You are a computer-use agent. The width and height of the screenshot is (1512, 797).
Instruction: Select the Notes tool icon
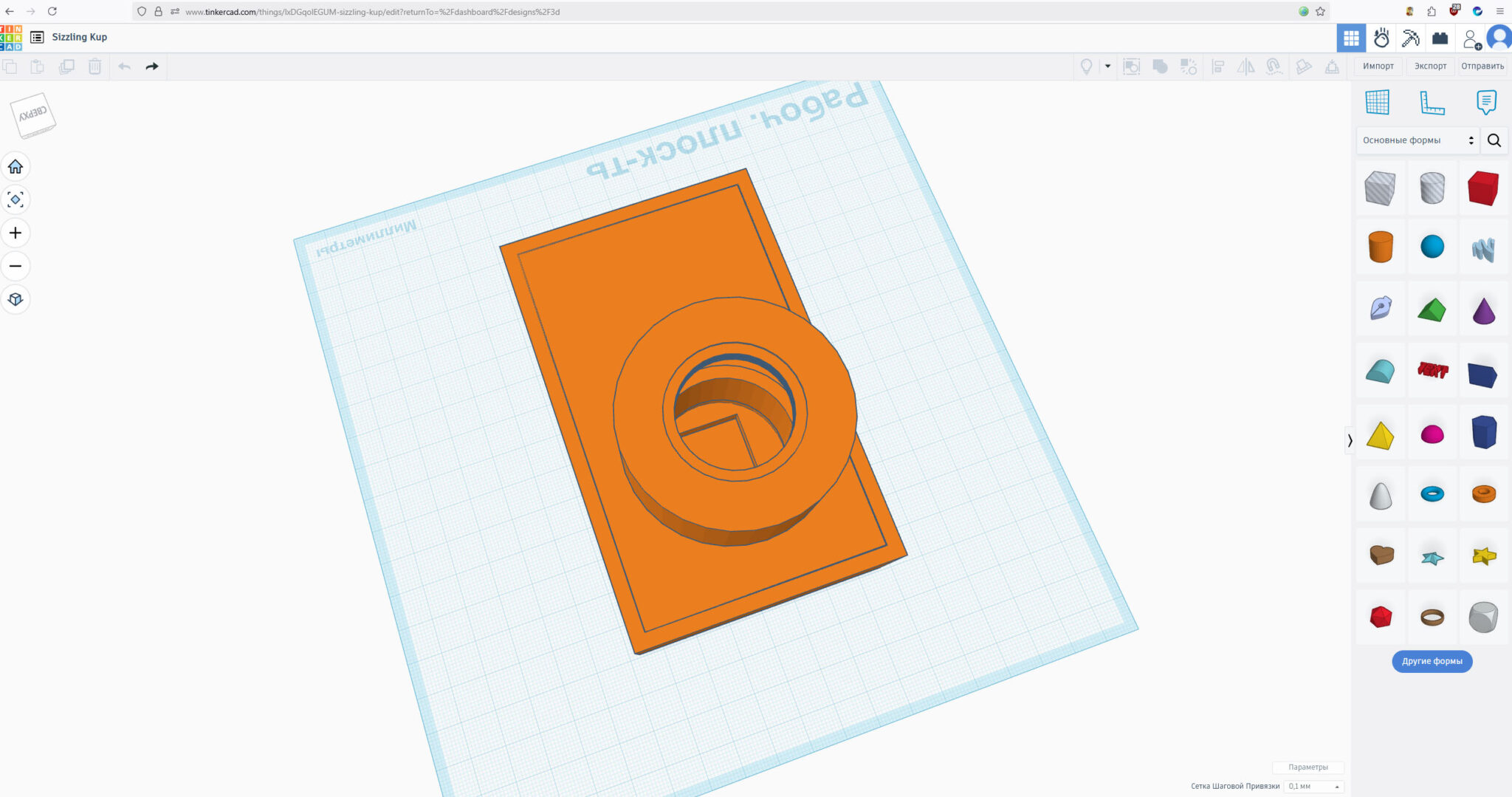pyautogui.click(x=1485, y=102)
